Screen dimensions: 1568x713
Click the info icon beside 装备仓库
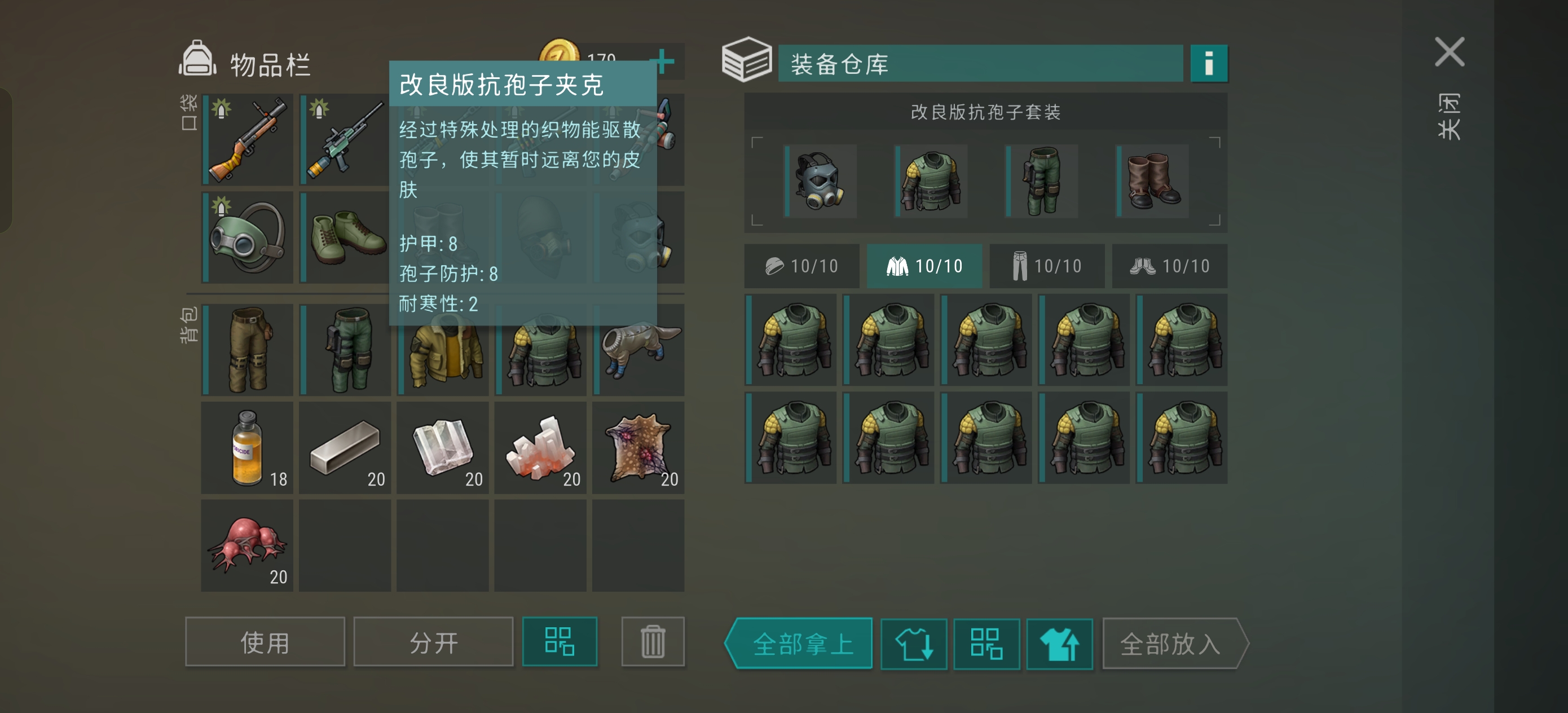pos(1208,63)
